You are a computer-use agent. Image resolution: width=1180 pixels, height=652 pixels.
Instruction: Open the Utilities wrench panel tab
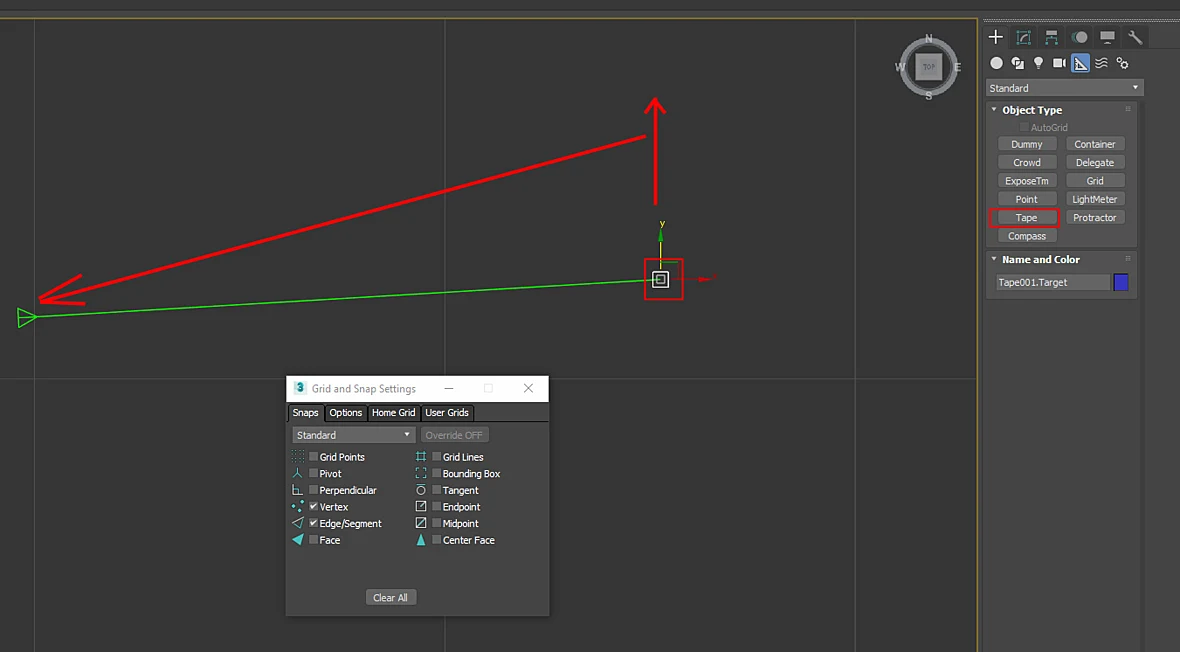[1135, 37]
